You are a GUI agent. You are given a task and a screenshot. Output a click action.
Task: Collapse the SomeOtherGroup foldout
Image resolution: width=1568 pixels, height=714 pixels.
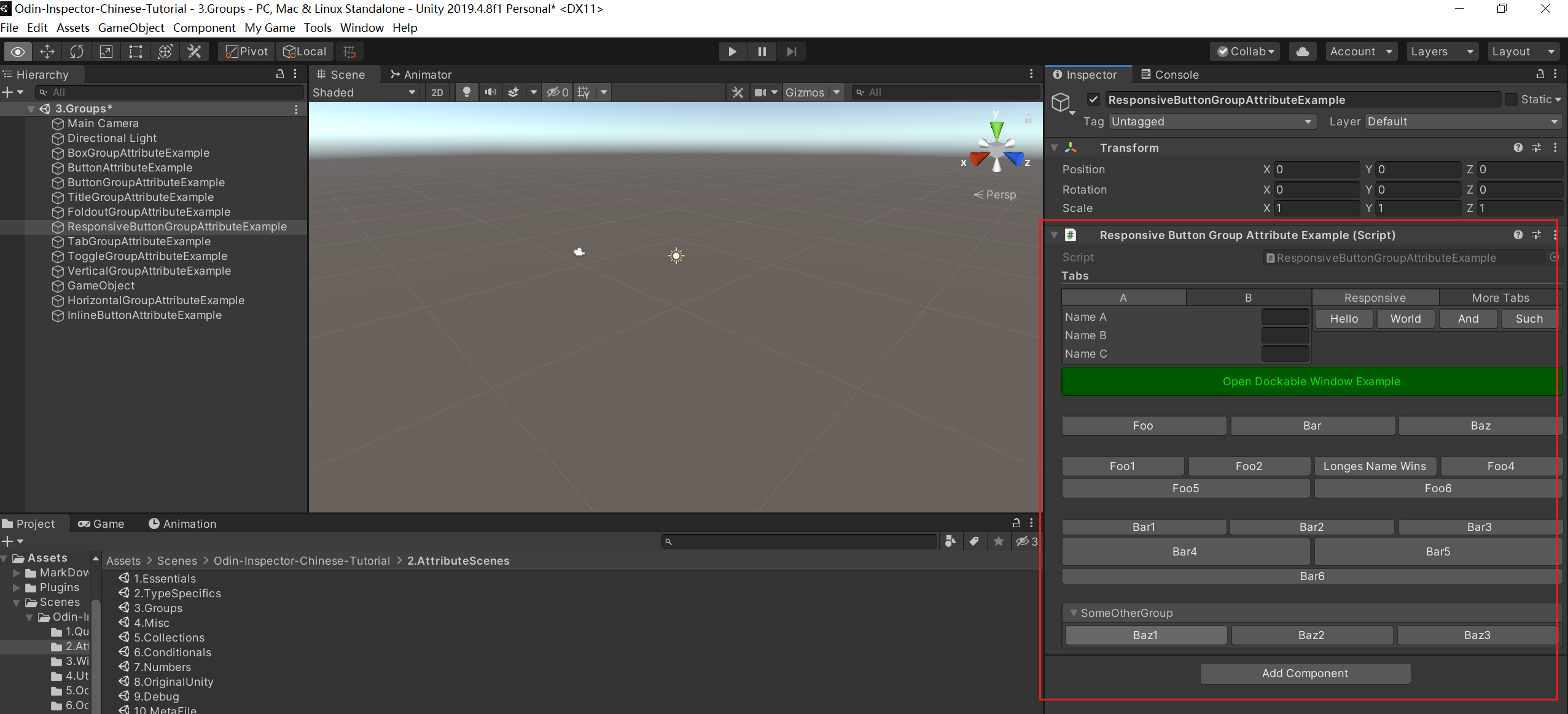coord(1074,613)
